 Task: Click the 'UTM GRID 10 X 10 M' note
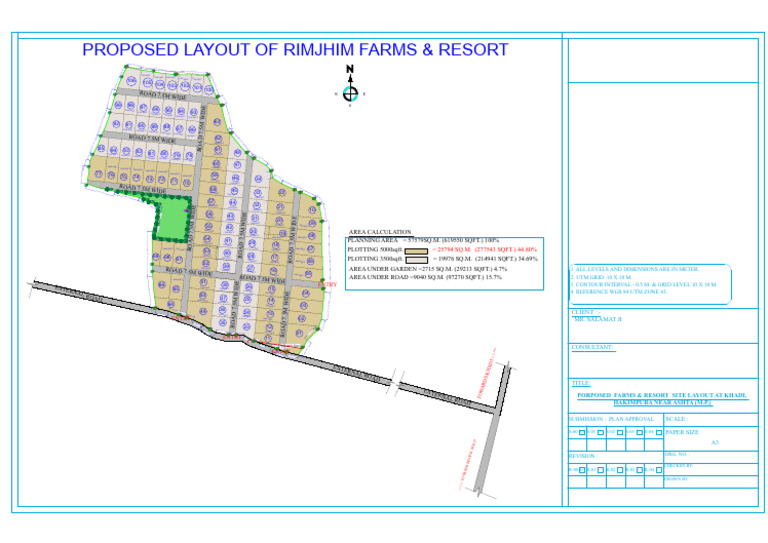(x=601, y=277)
